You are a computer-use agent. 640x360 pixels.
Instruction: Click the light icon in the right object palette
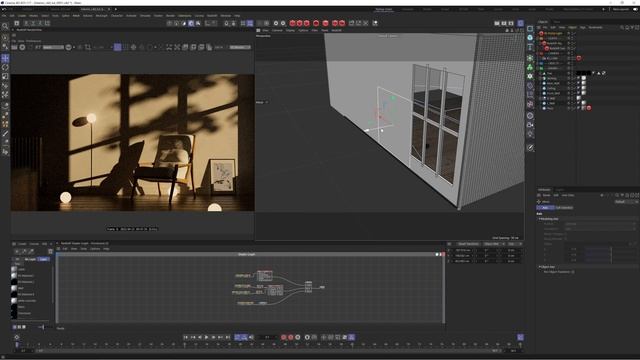[x=530, y=135]
